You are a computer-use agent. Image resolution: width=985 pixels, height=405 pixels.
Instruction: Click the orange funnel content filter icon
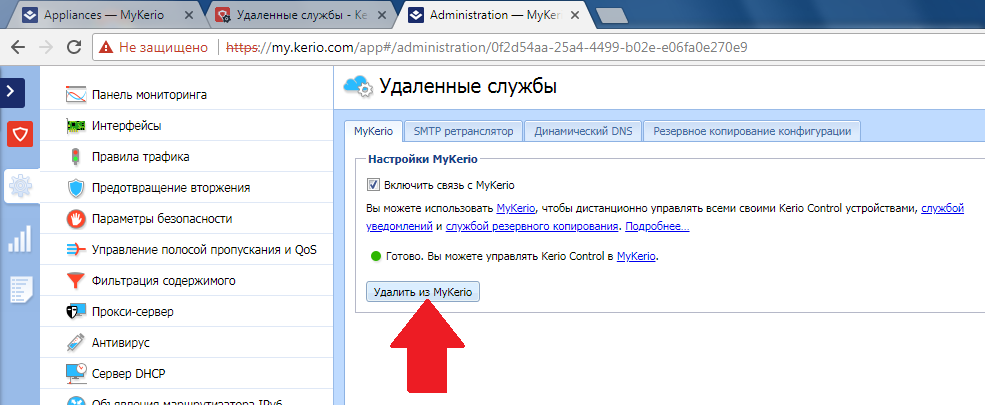(76, 281)
